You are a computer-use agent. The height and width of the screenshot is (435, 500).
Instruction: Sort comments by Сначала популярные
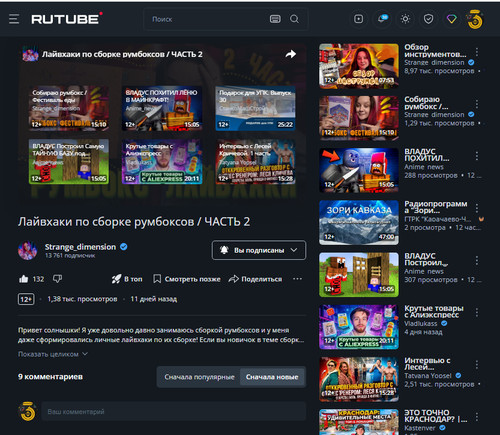199,377
